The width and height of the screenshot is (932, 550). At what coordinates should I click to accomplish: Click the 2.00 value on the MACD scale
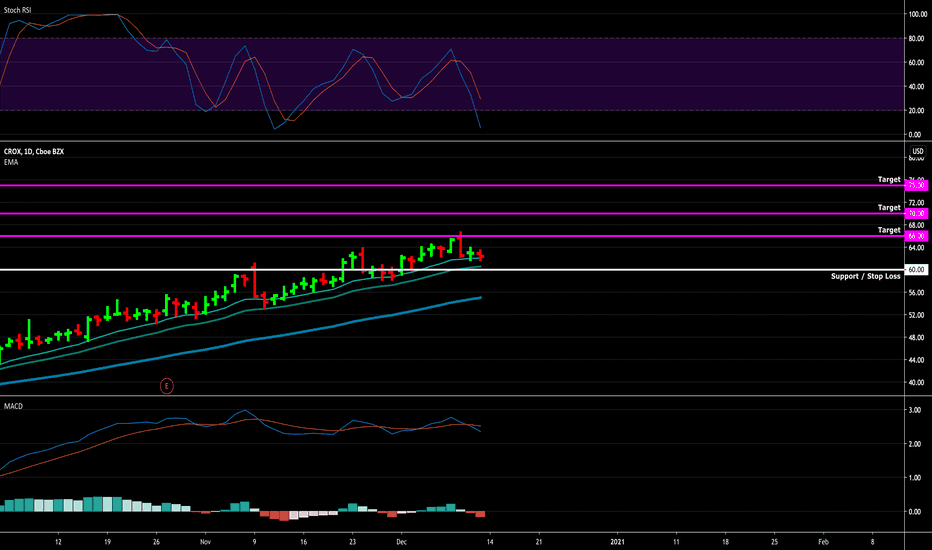(x=915, y=444)
